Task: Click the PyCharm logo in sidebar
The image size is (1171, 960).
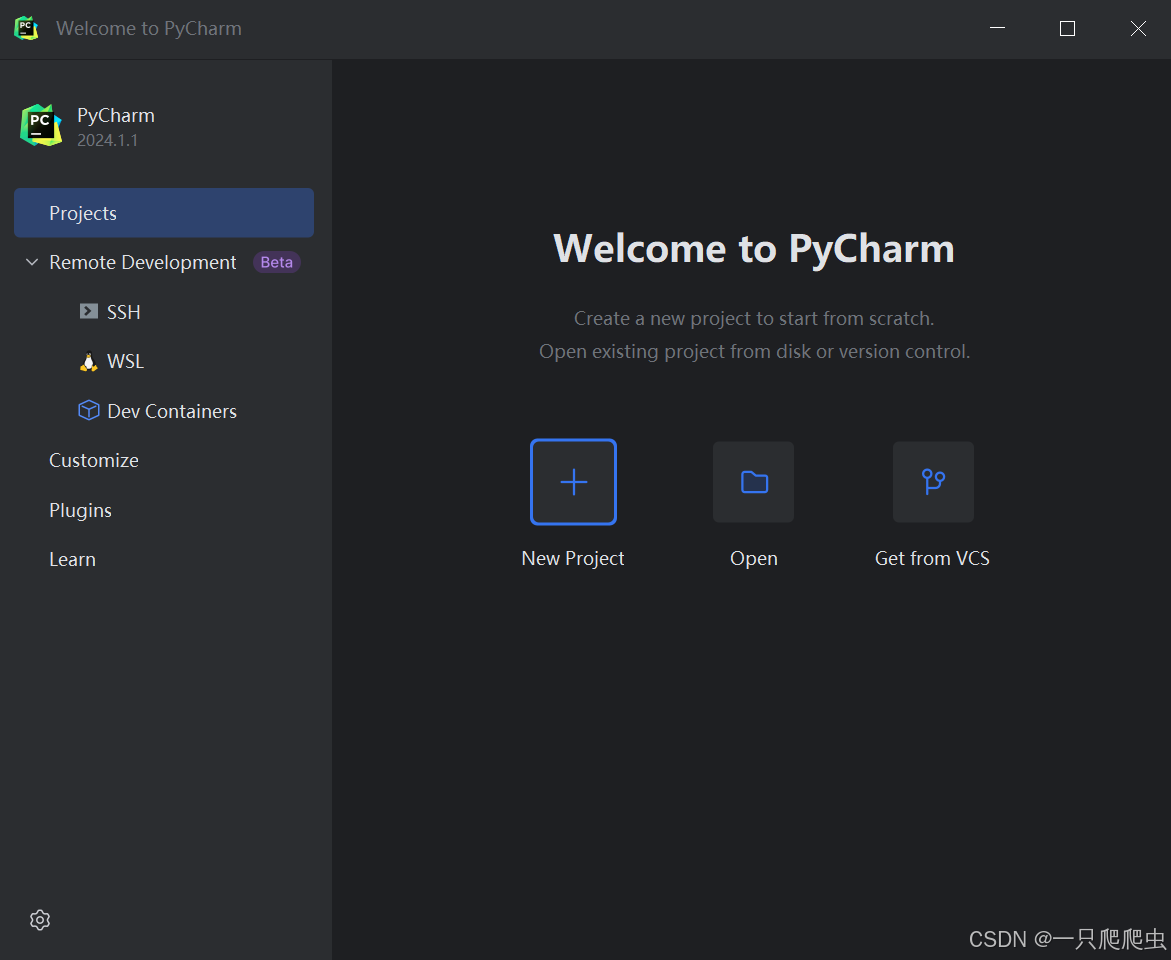Action: (x=41, y=126)
